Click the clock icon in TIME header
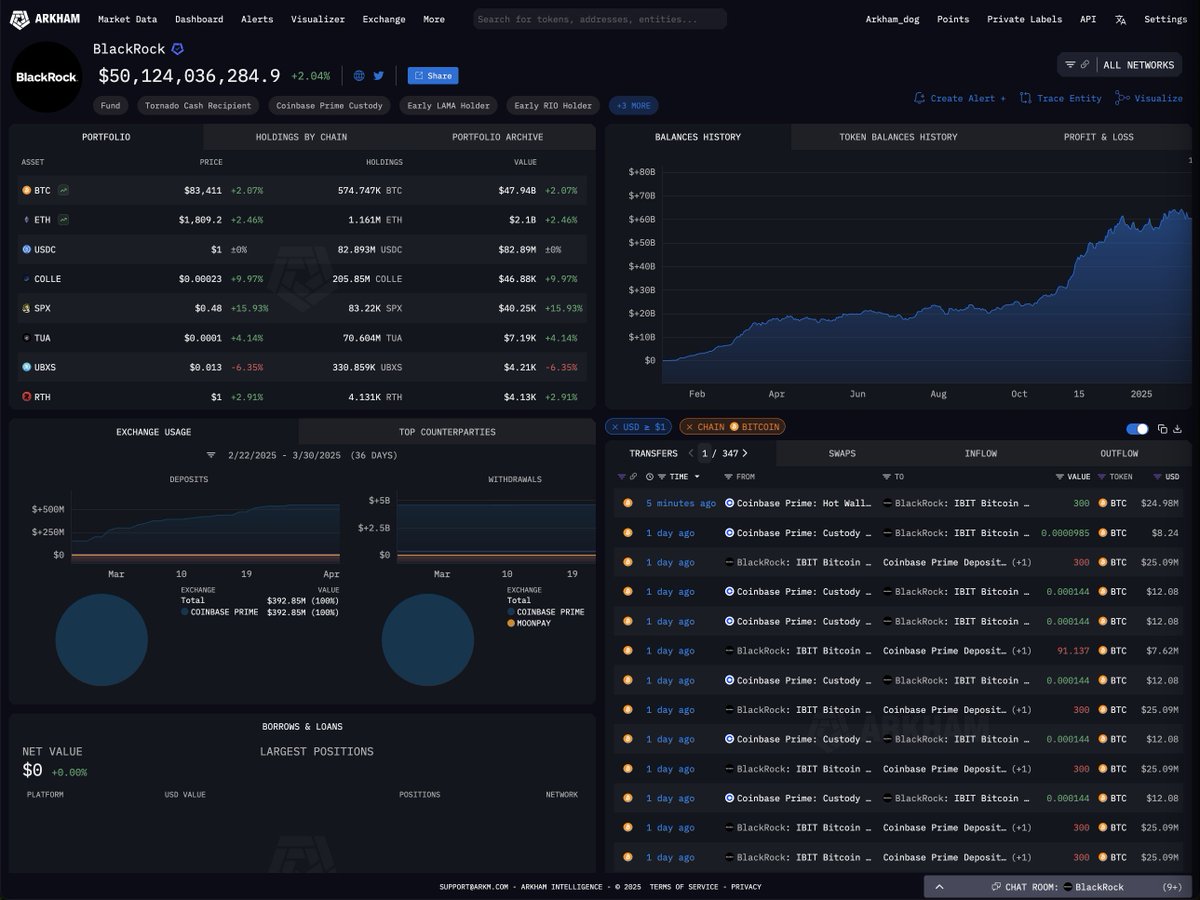 pyautogui.click(x=650, y=477)
